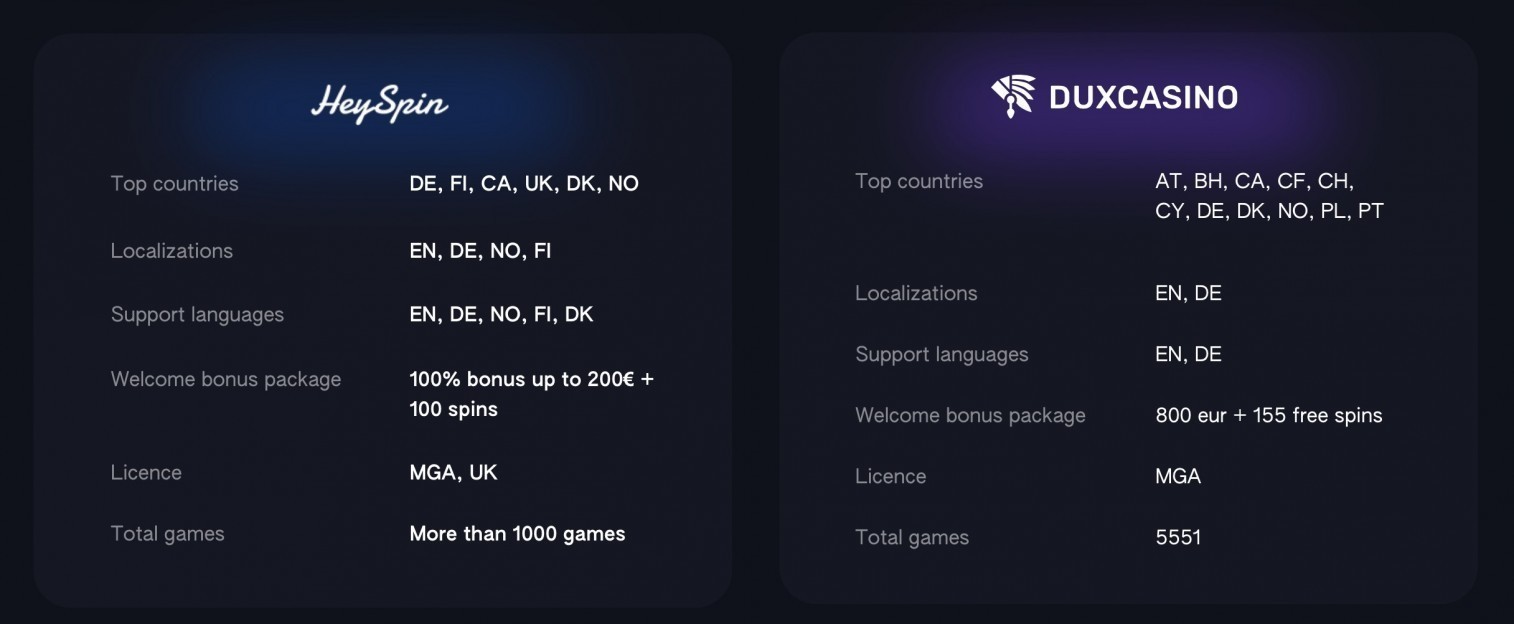Click HeySpin licence value MGA, UK
This screenshot has width=1514, height=624.
(453, 473)
